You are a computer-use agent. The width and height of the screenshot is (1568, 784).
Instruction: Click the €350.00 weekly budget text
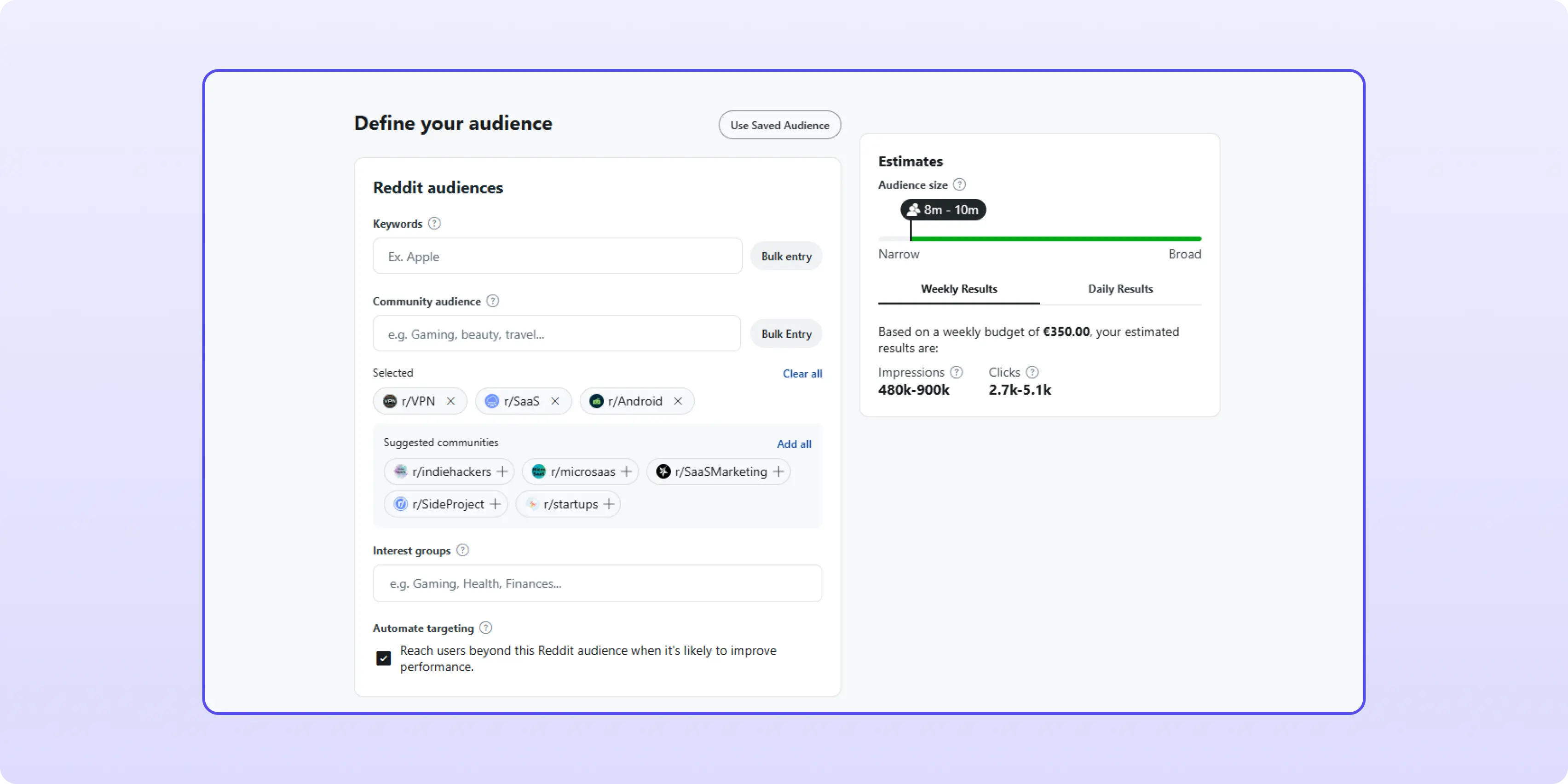(x=1066, y=332)
